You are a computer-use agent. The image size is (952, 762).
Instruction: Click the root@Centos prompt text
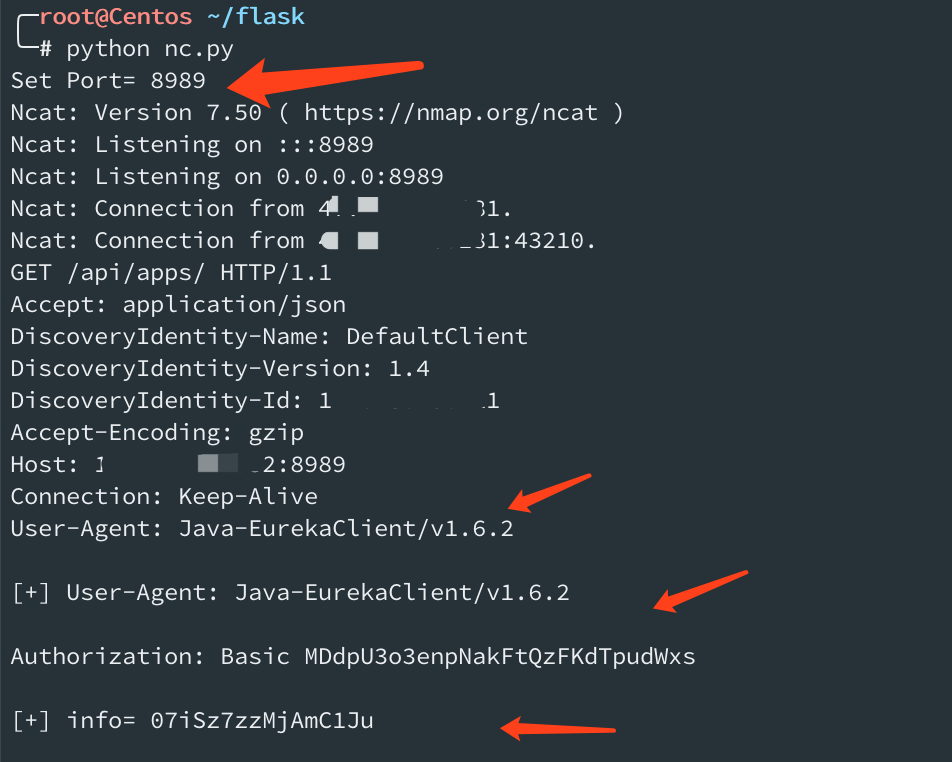coord(115,16)
